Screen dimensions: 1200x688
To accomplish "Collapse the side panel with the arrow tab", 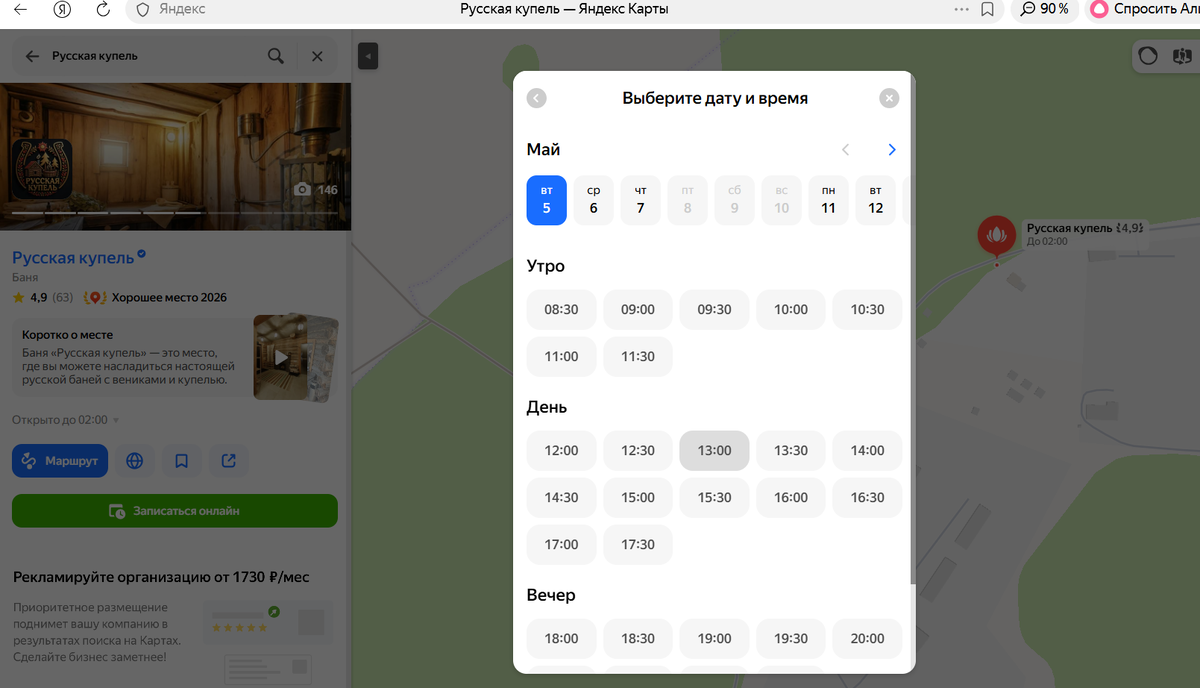I will pos(367,56).
